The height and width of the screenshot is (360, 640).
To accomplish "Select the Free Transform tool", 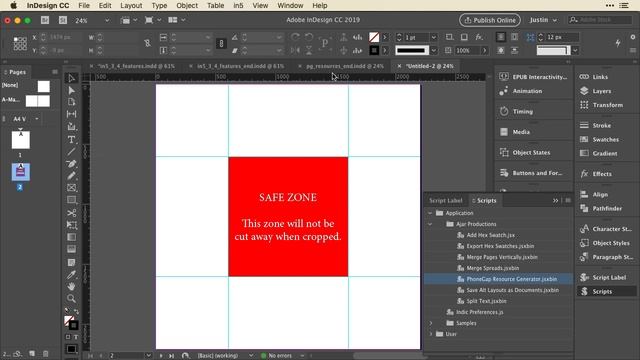I will click(71, 225).
